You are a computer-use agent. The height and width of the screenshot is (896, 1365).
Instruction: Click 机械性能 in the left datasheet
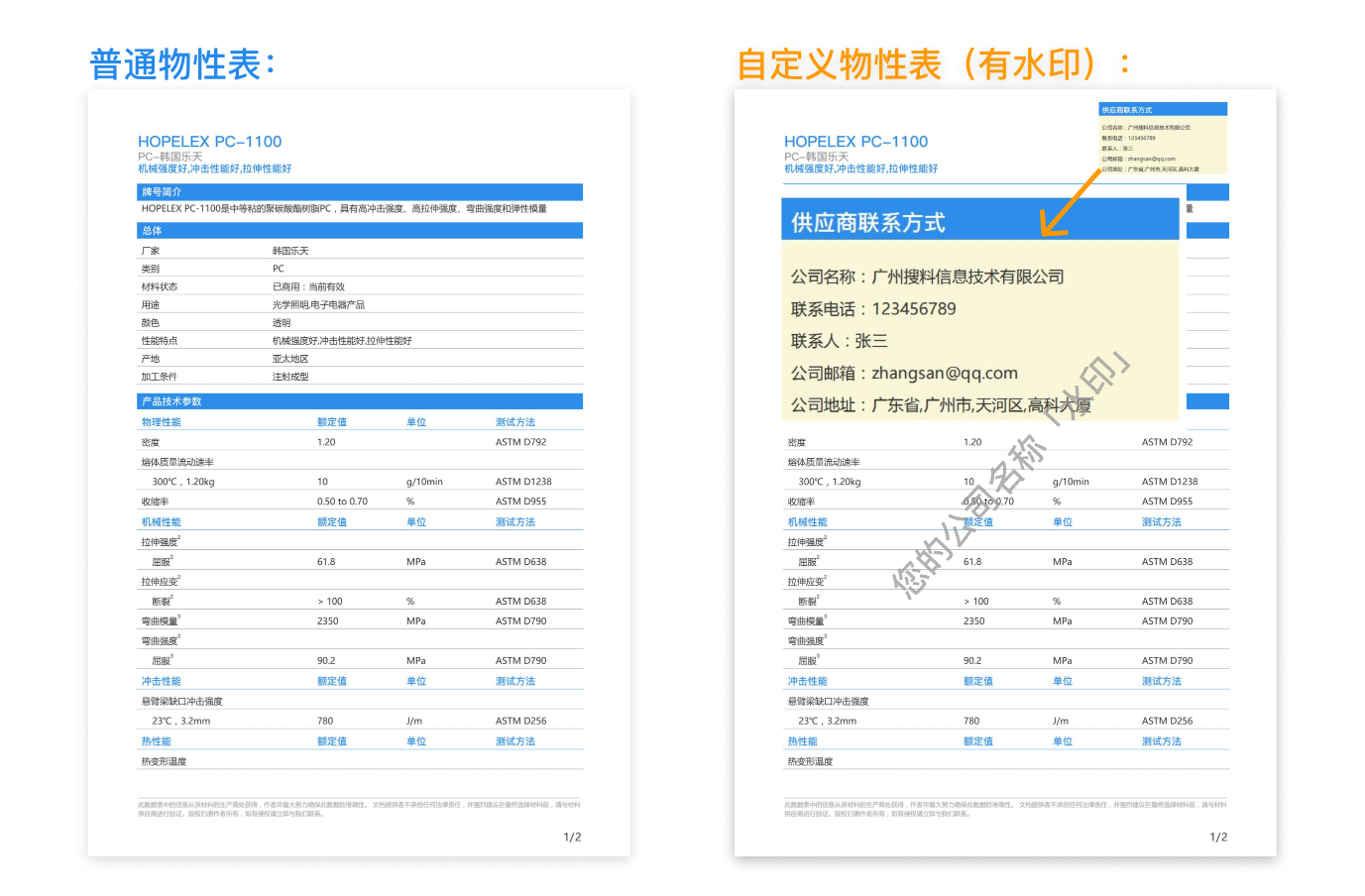(162, 522)
